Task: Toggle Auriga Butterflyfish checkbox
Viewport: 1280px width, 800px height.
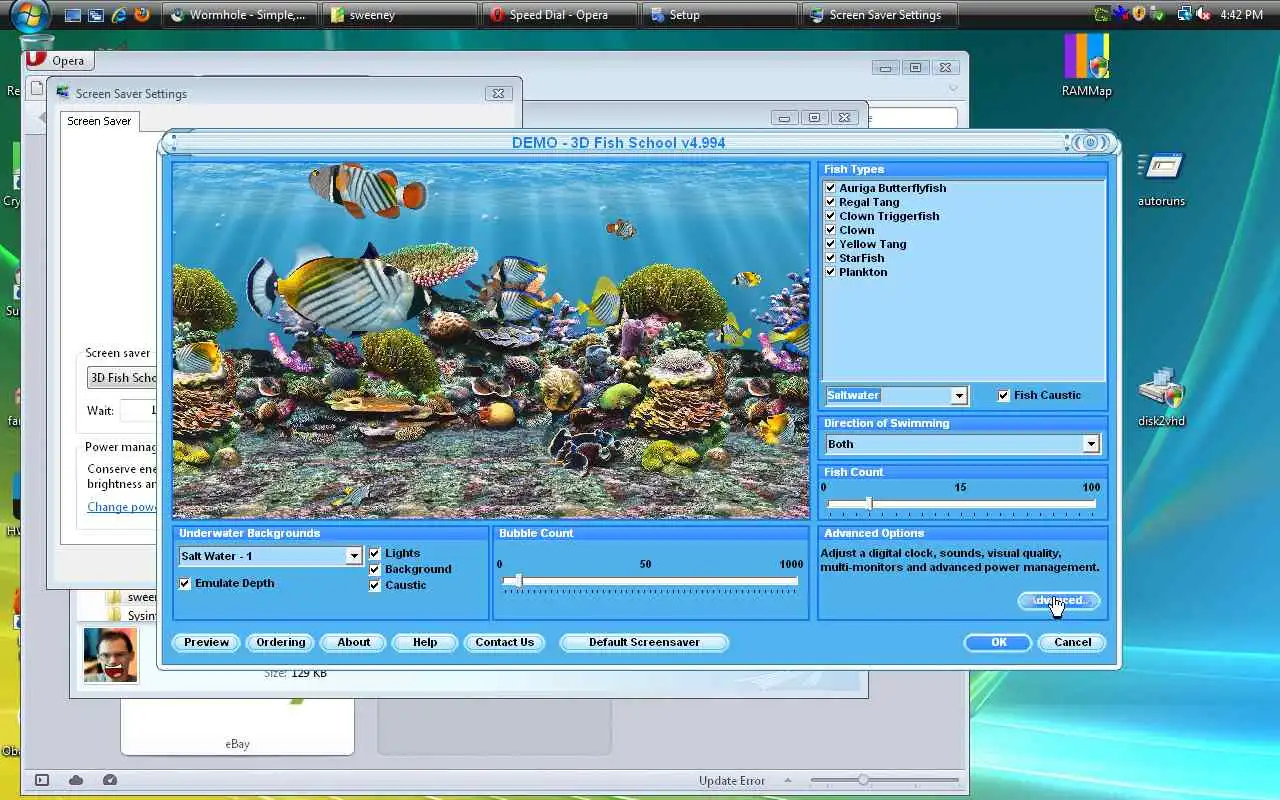Action: point(830,188)
